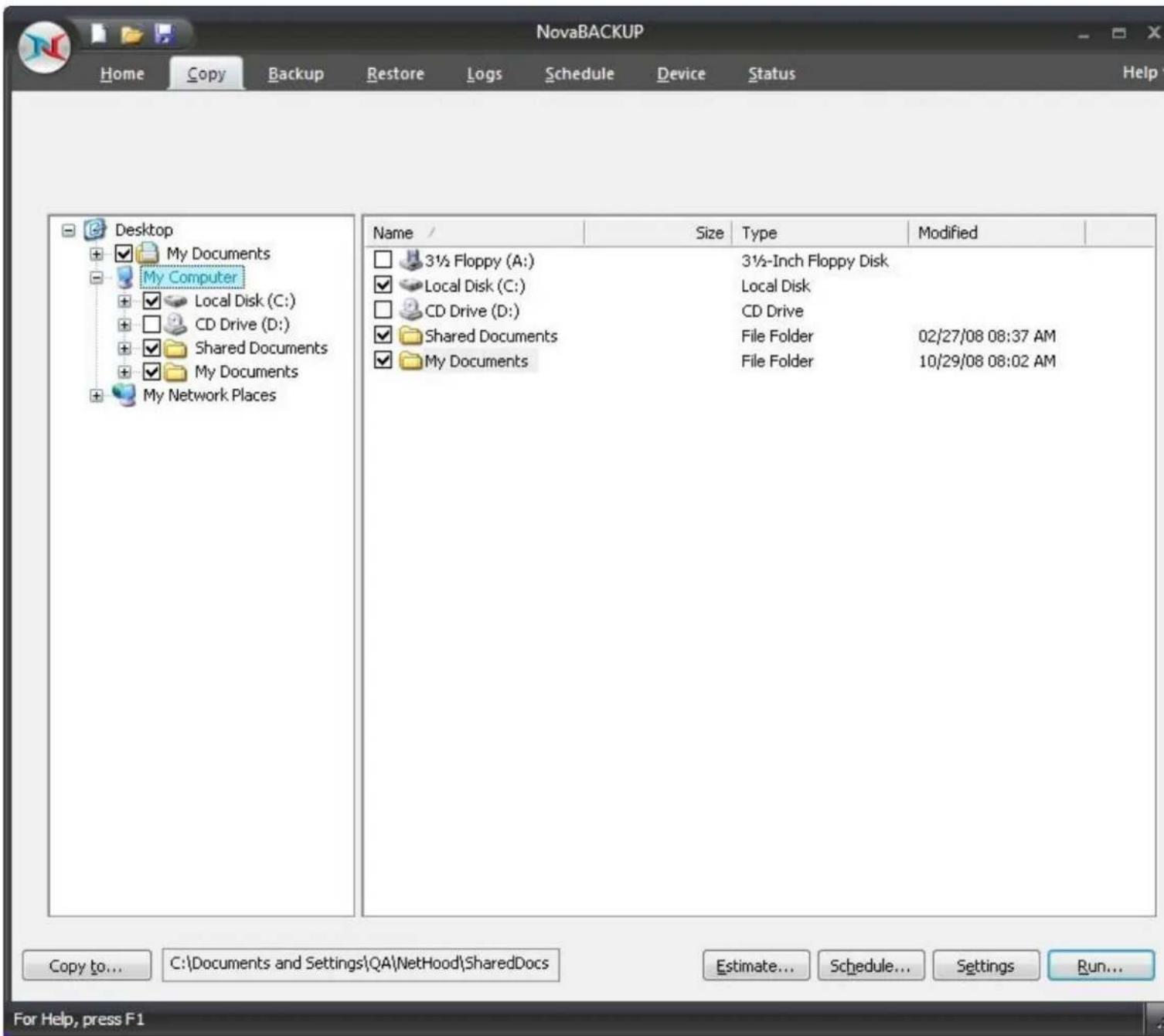The height and width of the screenshot is (1036, 1164).
Task: Click My Documents folder icon under My Computer tree
Action: 176,372
